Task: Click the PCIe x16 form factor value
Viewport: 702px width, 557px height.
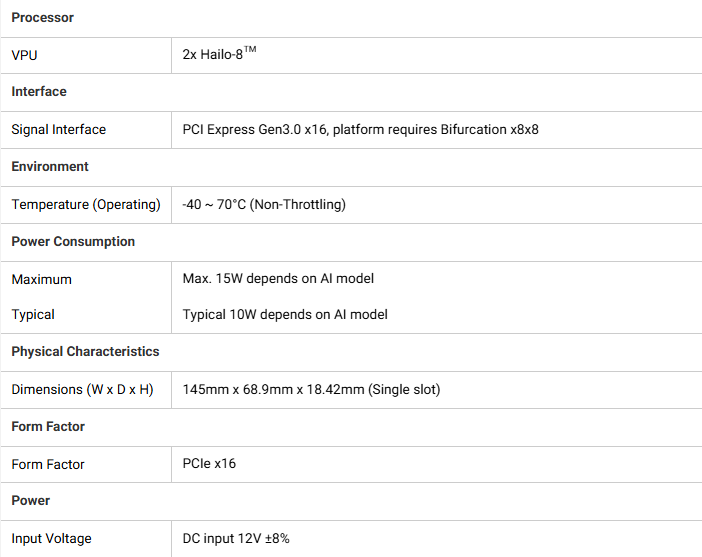Action: 209,463
